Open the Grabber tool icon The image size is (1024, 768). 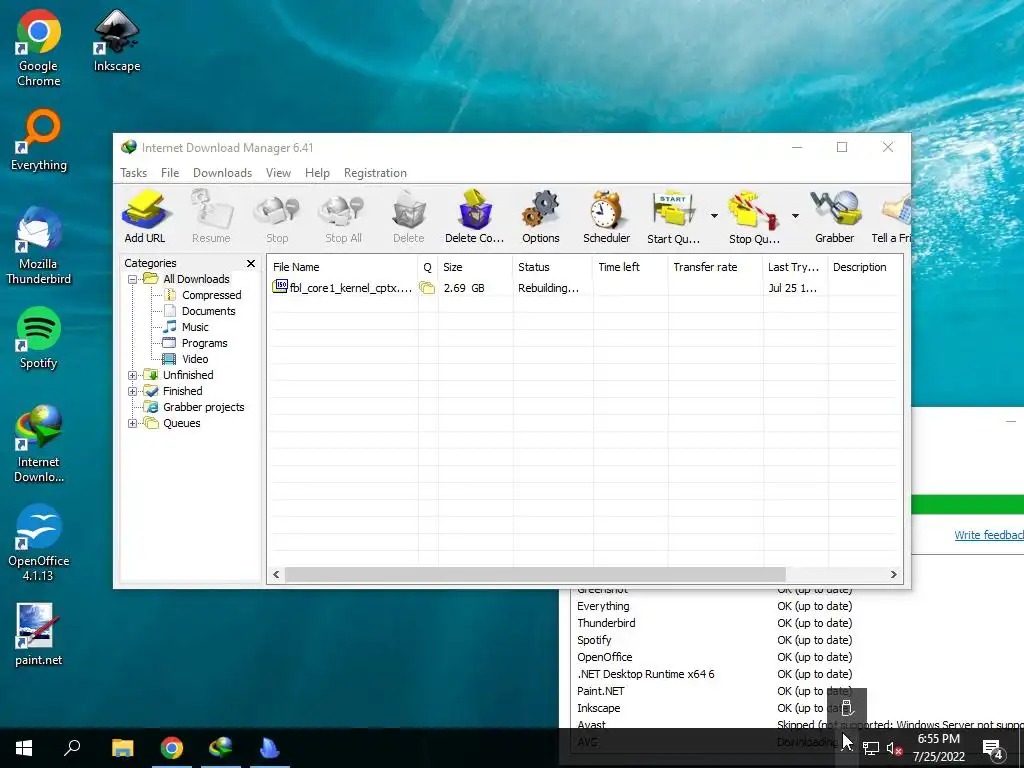(835, 217)
